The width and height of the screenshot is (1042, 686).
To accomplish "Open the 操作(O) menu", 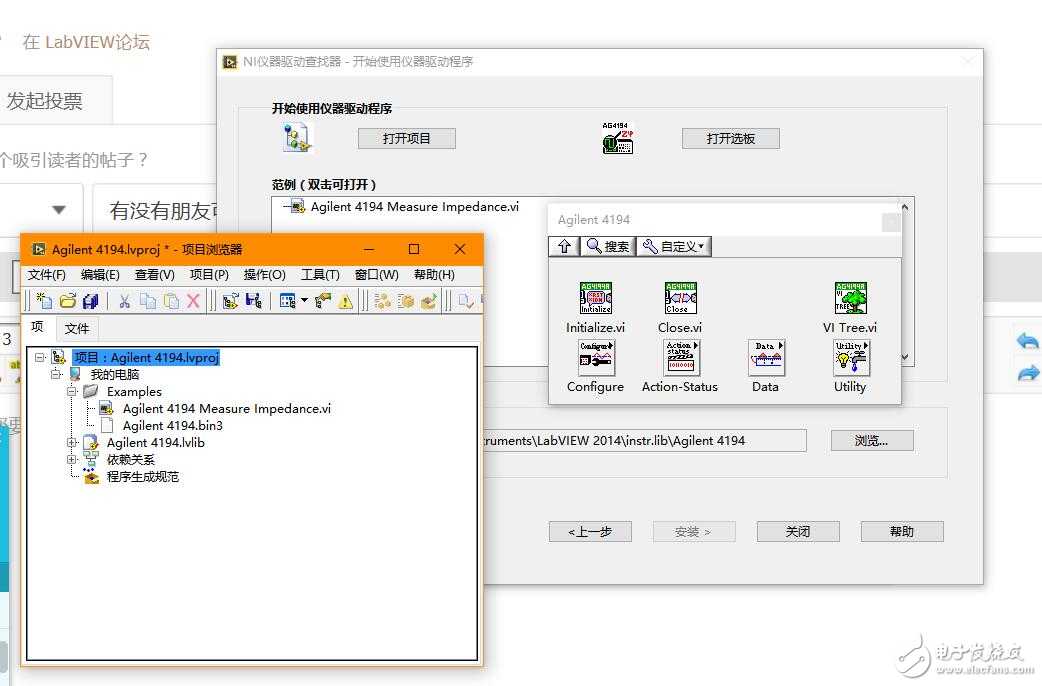I will click(x=264, y=275).
